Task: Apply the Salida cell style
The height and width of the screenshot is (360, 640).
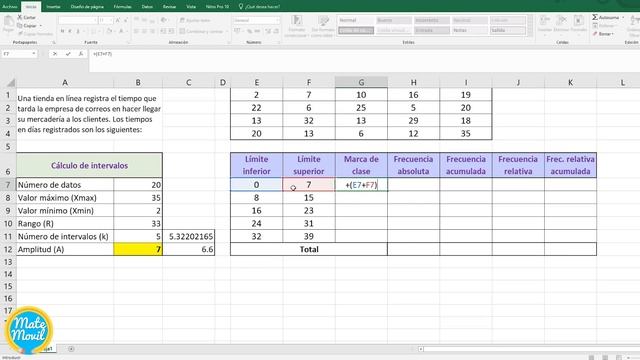Action: pos(508,30)
